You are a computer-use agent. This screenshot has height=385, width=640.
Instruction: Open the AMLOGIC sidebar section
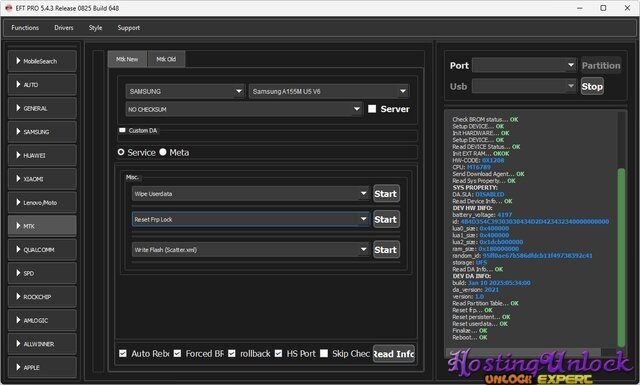(x=42, y=320)
